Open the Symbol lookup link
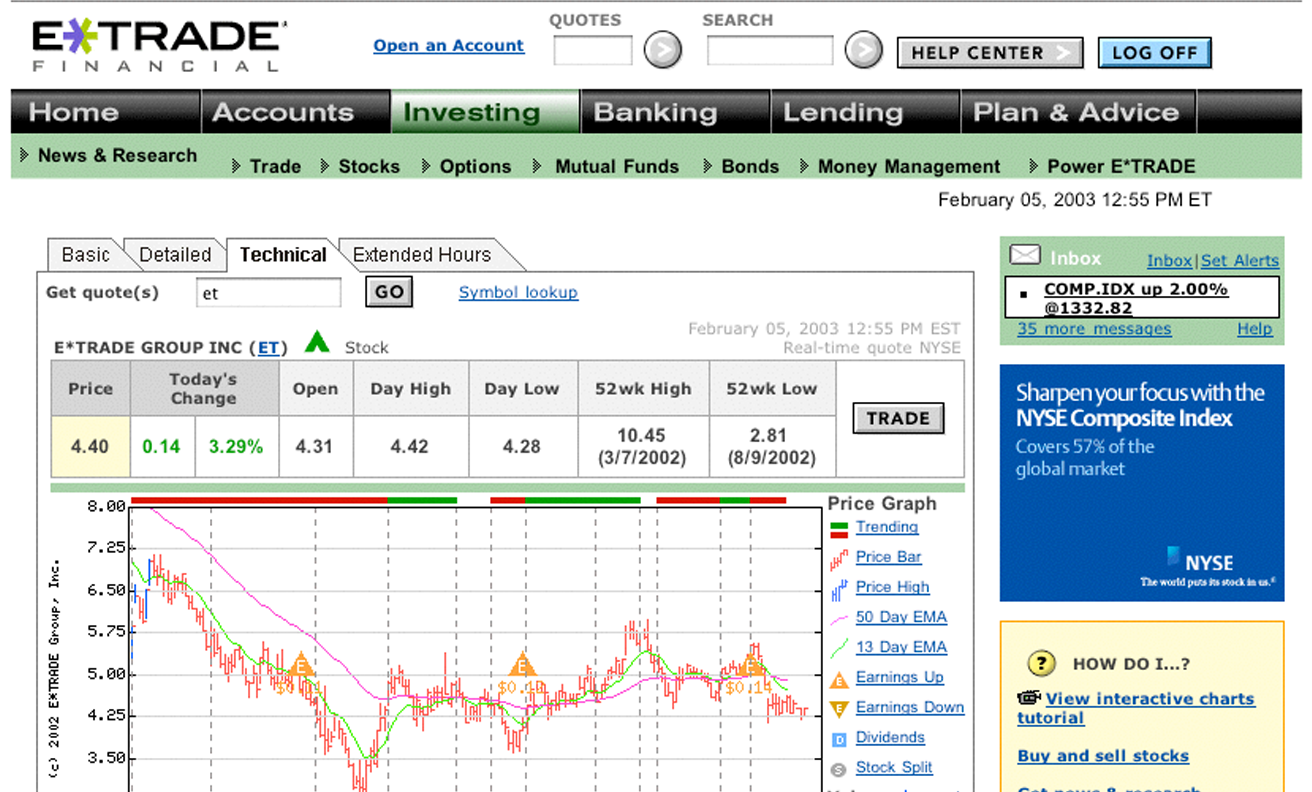 click(x=518, y=292)
